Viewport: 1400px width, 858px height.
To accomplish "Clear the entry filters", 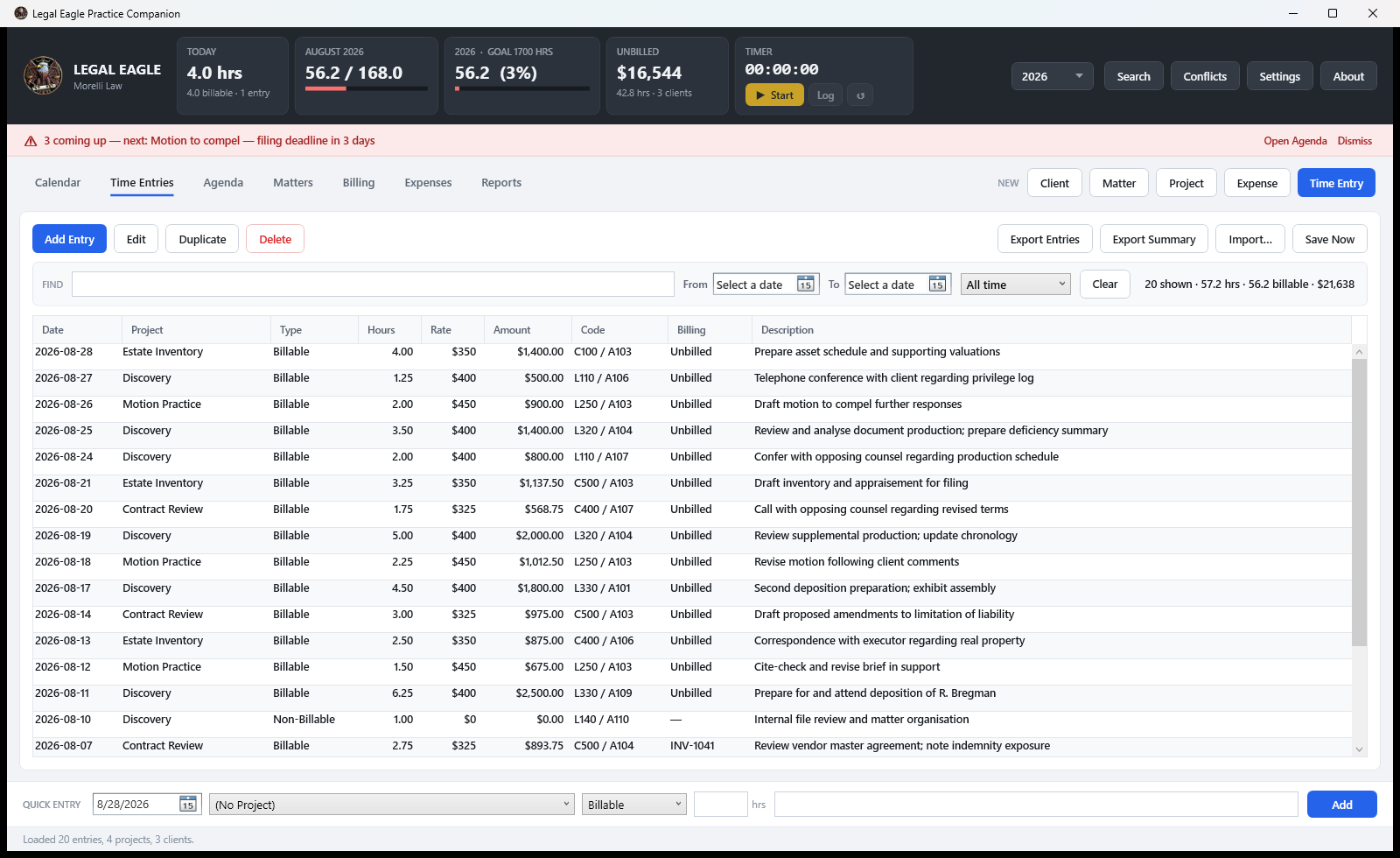I will click(x=1105, y=285).
